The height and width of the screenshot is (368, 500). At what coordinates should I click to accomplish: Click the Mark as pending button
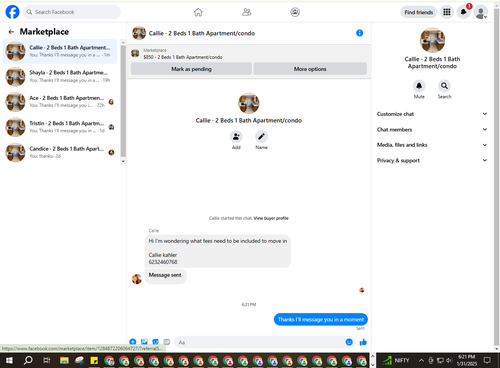[191, 69]
